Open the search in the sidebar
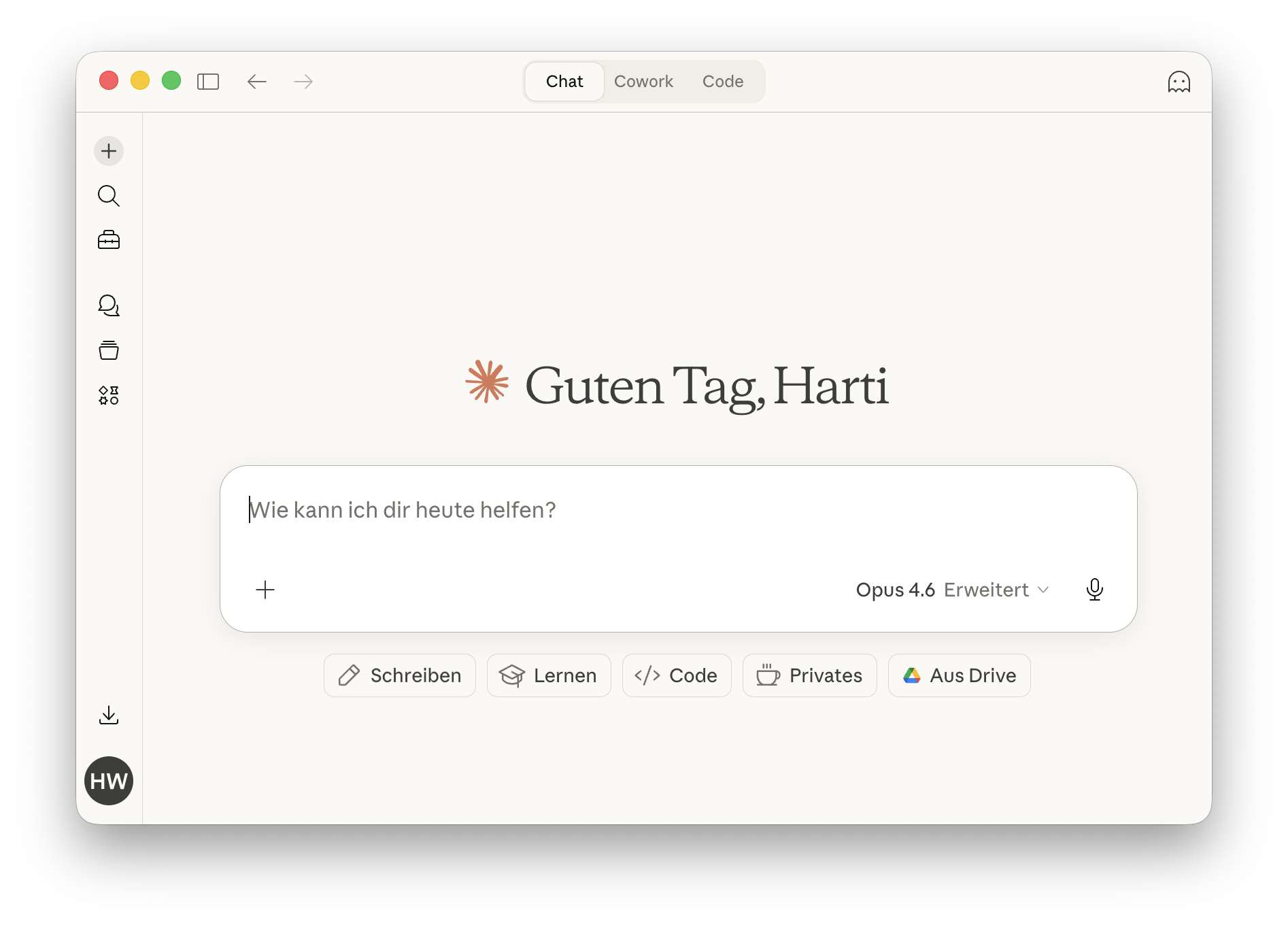The width and height of the screenshot is (1288, 925). [109, 196]
